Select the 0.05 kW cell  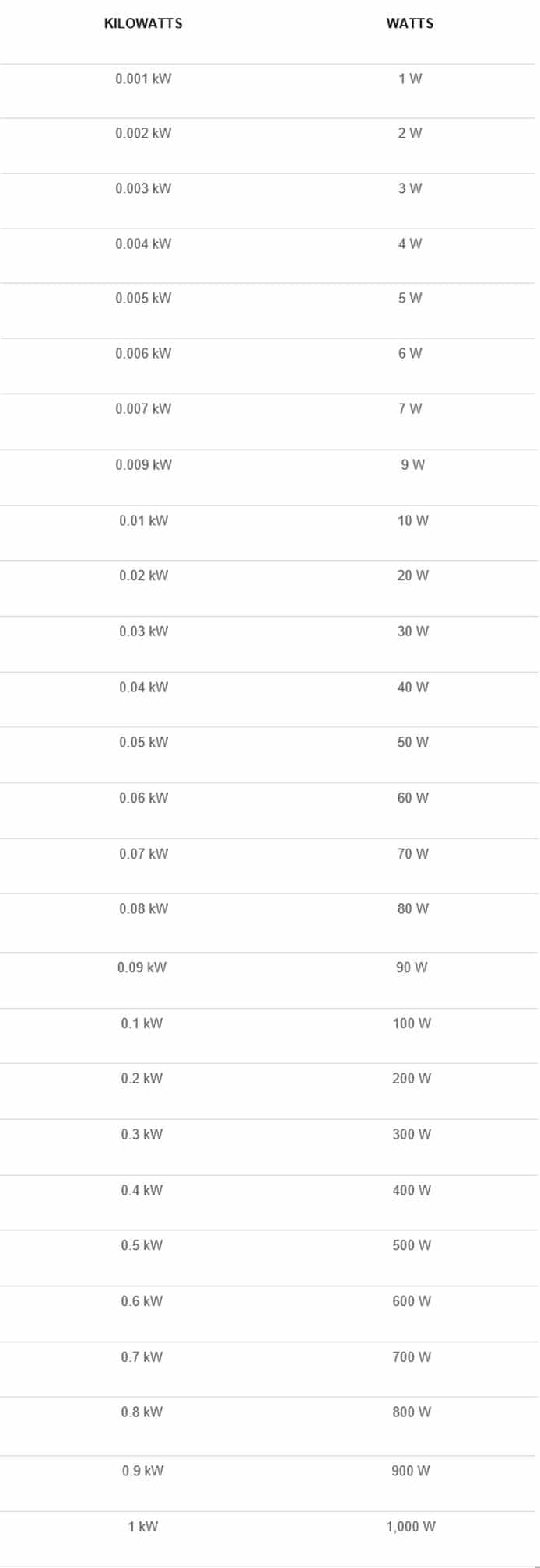pos(143,742)
